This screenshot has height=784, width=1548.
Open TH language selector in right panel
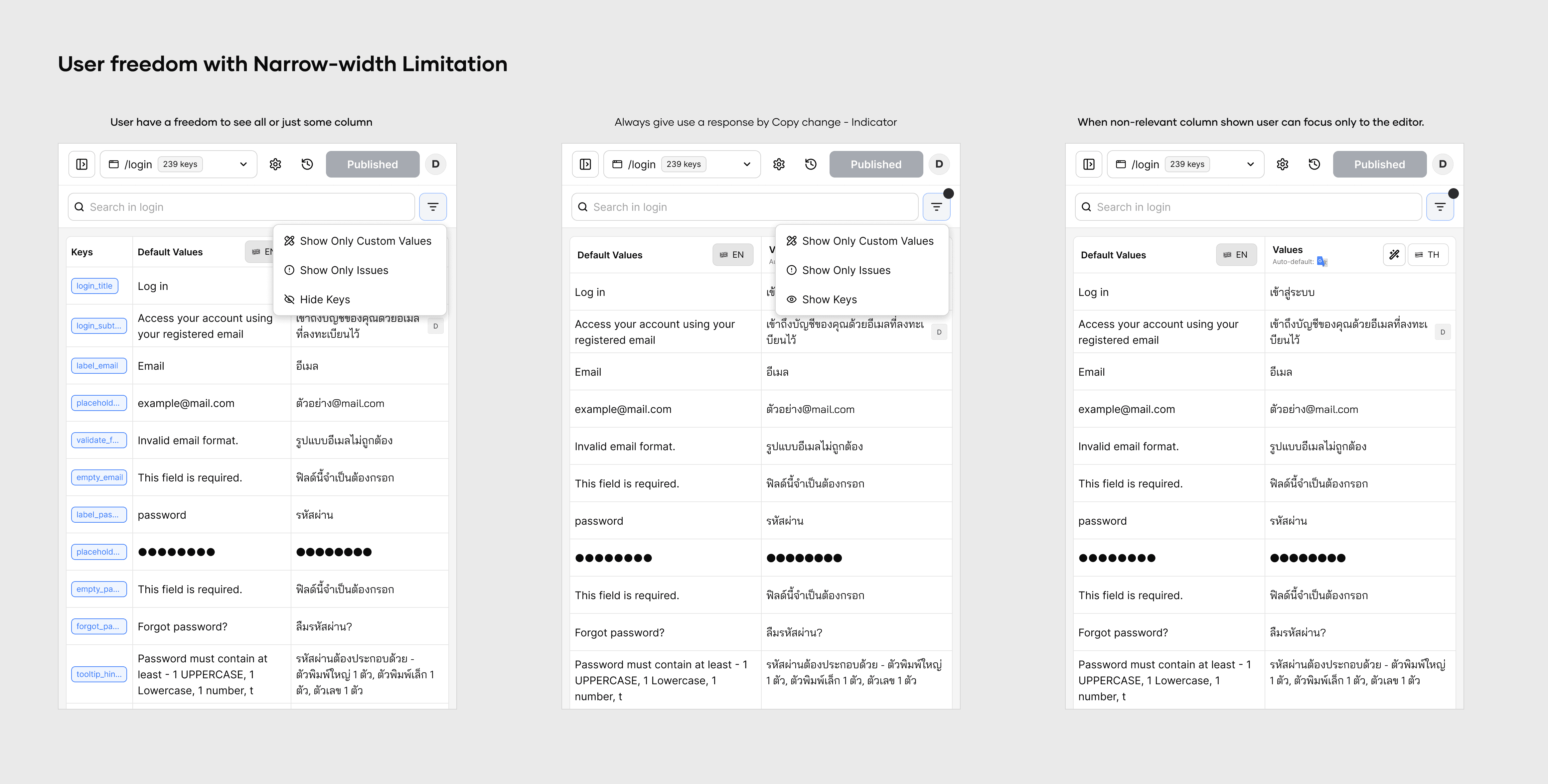point(1428,255)
